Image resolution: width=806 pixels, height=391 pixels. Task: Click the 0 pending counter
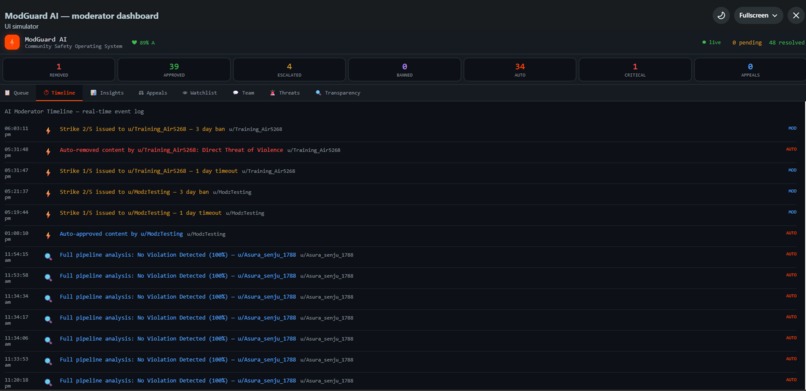click(747, 43)
